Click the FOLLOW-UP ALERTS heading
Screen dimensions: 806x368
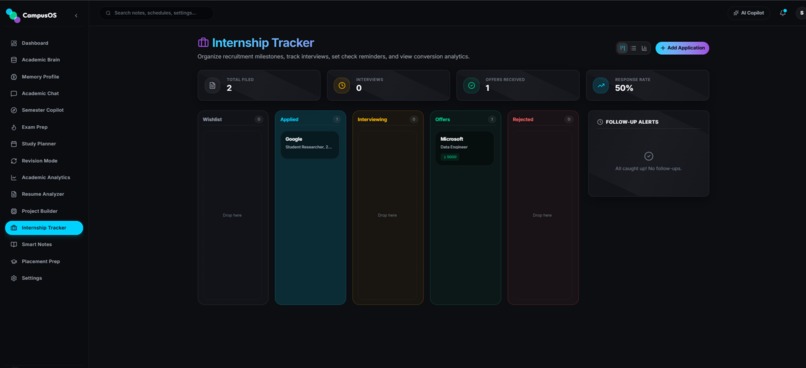pos(632,122)
